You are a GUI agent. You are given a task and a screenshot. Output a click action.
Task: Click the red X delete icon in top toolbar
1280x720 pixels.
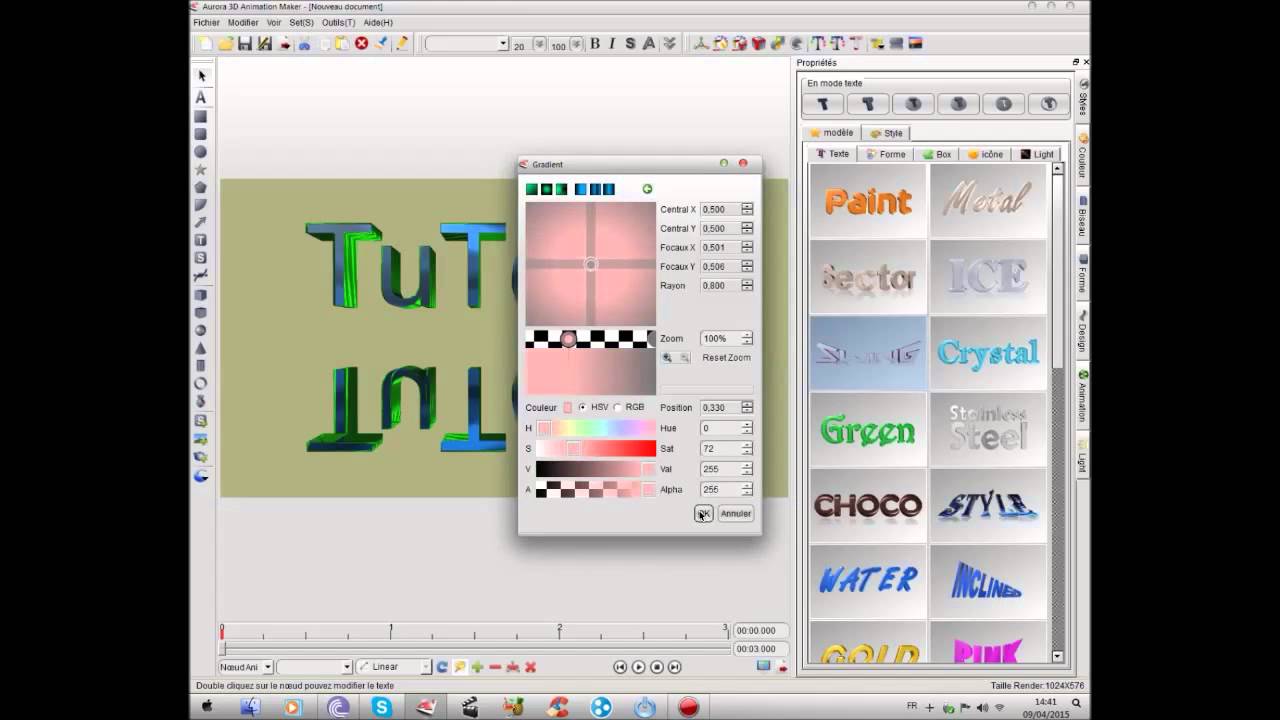point(362,44)
